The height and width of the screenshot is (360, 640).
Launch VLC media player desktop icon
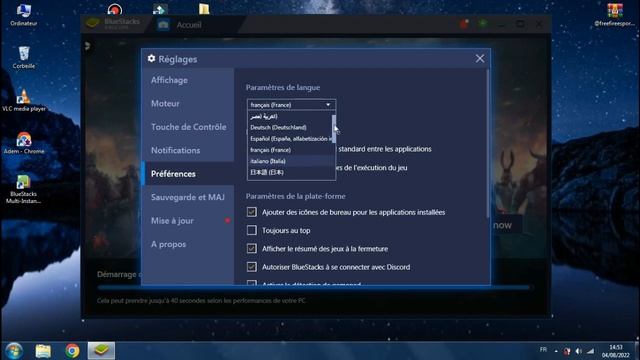tap(24, 100)
